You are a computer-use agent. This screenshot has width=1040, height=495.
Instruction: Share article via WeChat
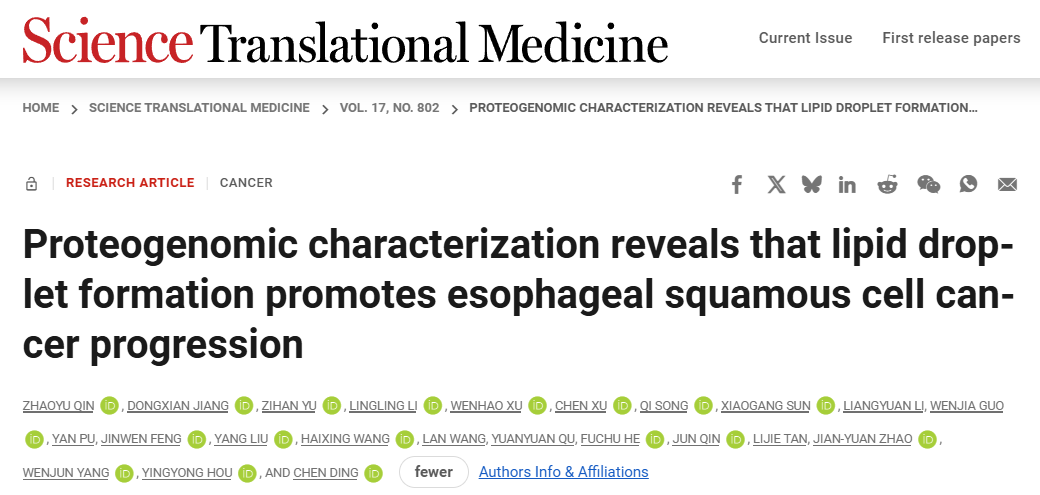[x=929, y=184]
